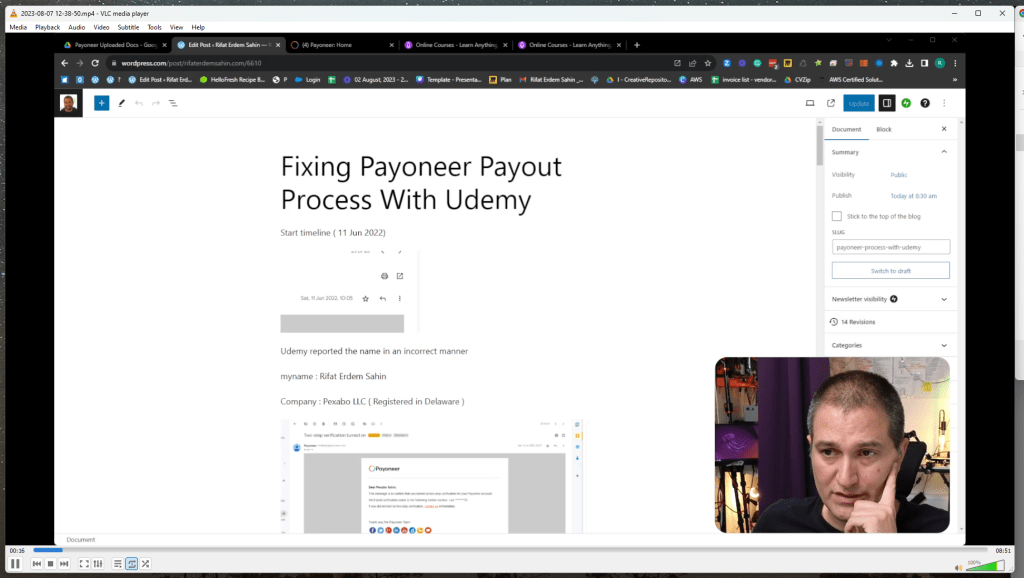
Task: Click the slug input field
Action: click(x=891, y=247)
